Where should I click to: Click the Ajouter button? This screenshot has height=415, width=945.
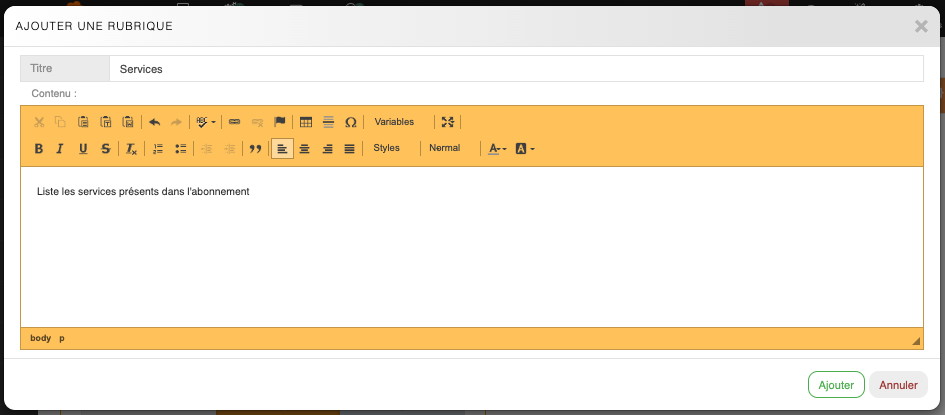[x=836, y=385]
